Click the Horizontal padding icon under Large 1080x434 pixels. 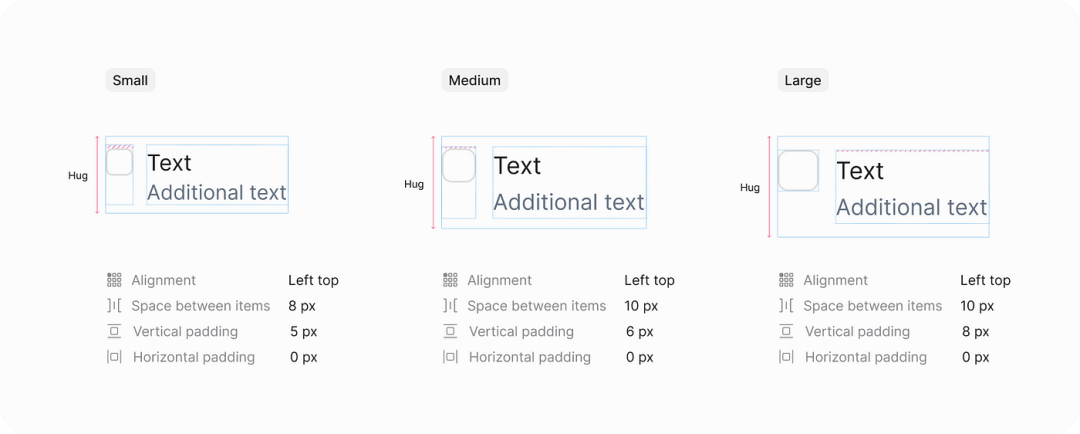point(787,357)
